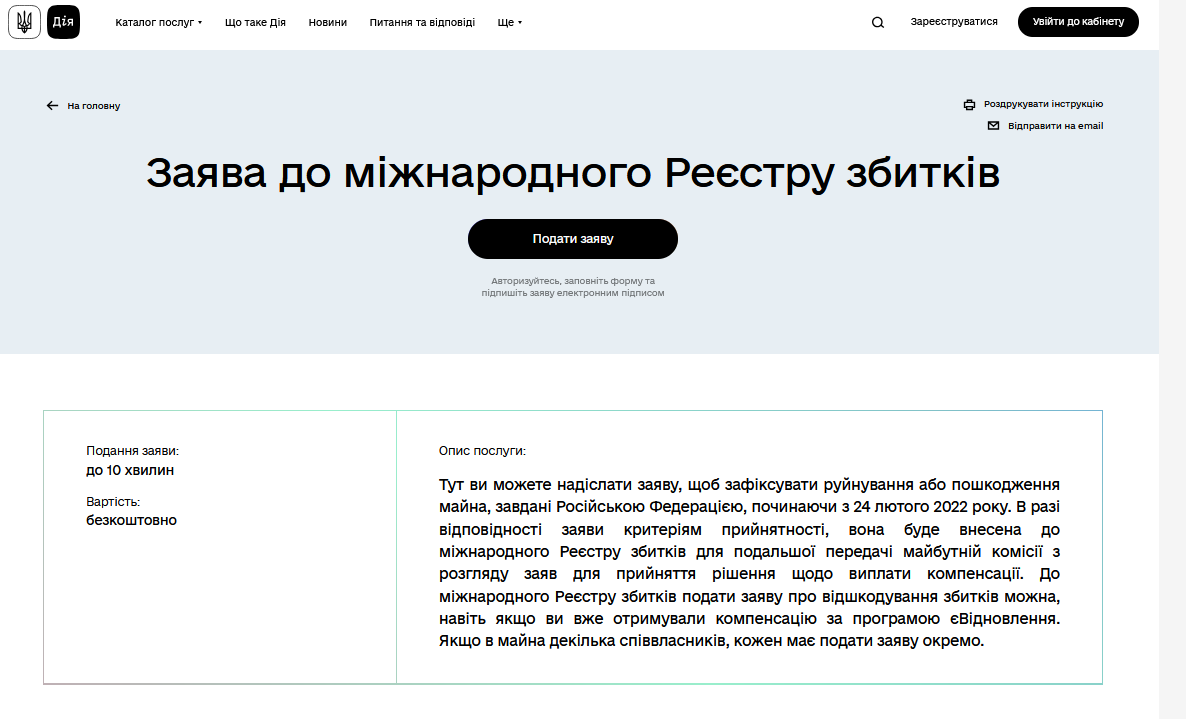
Task: Expand the Ще menu dropdown
Action: coord(509,22)
